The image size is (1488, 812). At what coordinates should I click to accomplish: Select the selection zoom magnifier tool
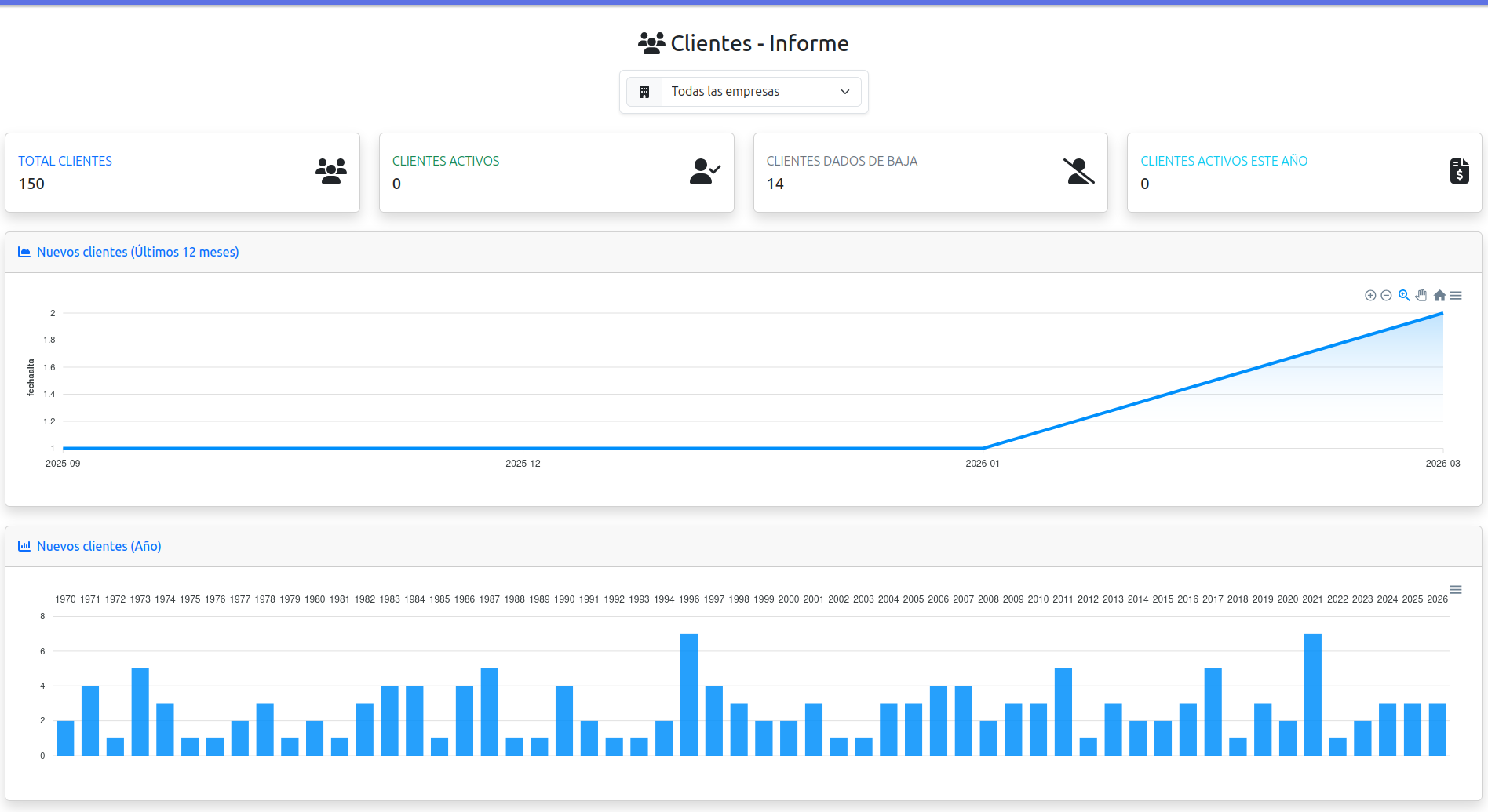[x=1404, y=296]
